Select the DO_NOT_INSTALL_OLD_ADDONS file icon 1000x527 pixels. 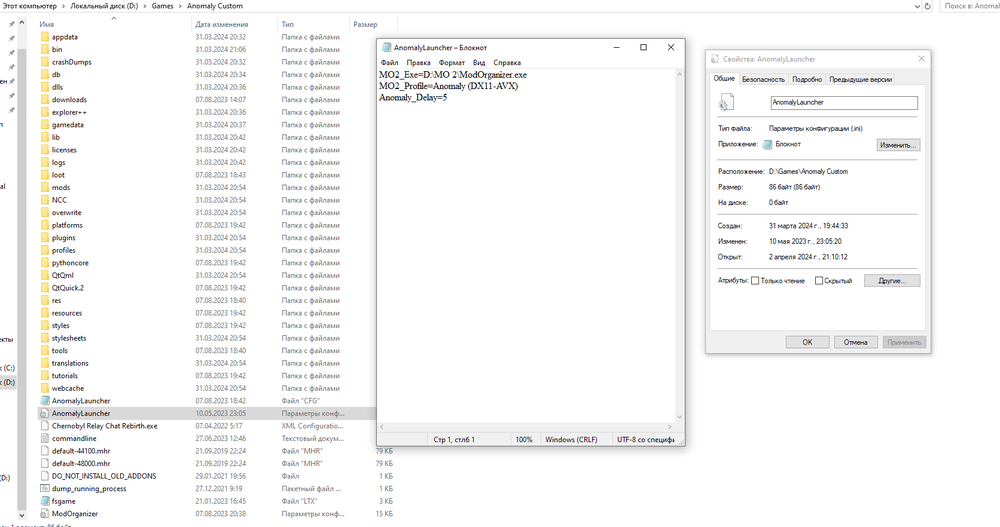tap(45, 476)
